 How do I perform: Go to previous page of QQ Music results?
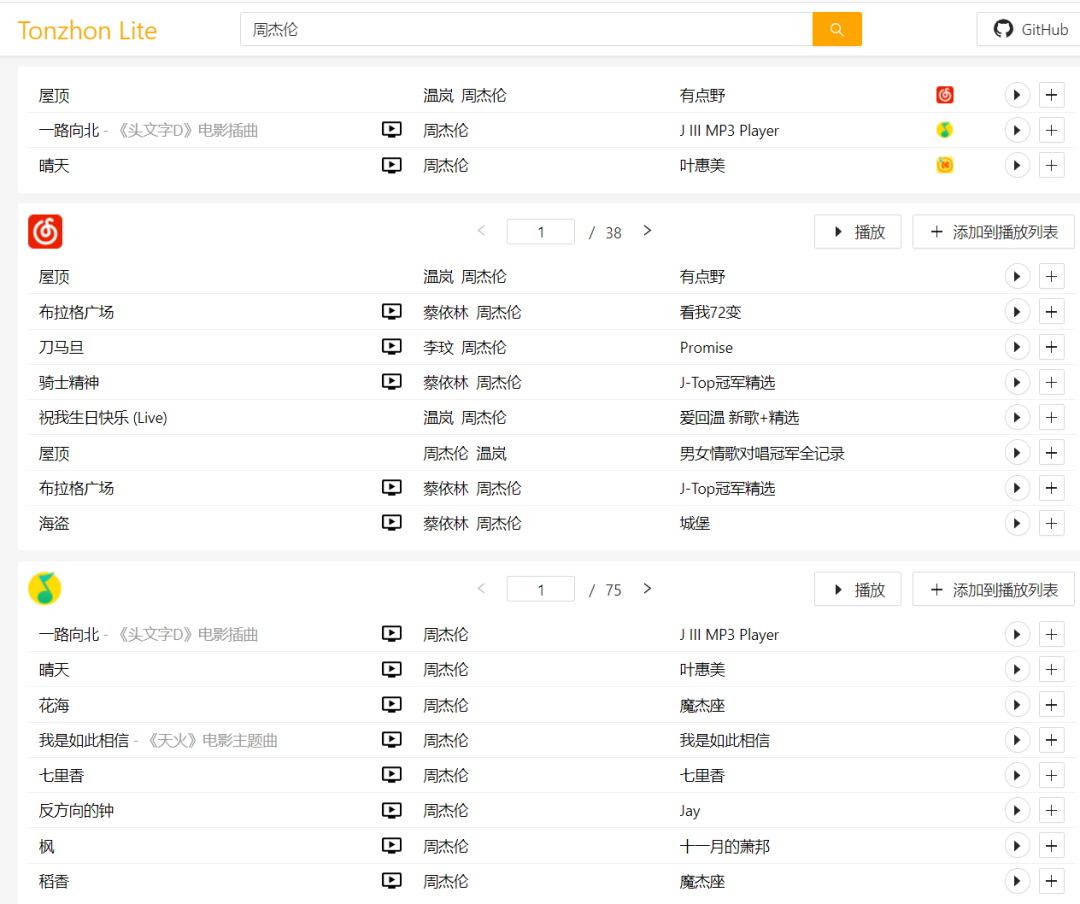tap(481, 589)
